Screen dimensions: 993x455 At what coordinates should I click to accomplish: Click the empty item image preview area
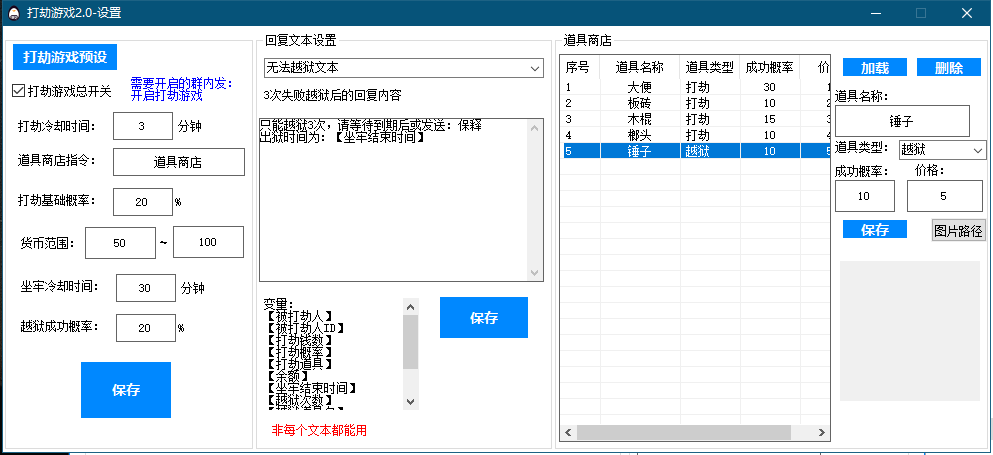pyautogui.click(x=909, y=330)
